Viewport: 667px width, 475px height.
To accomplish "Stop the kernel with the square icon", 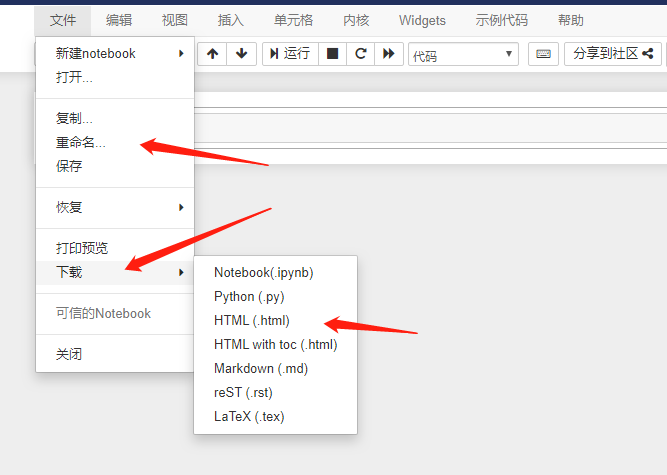I will (333, 54).
